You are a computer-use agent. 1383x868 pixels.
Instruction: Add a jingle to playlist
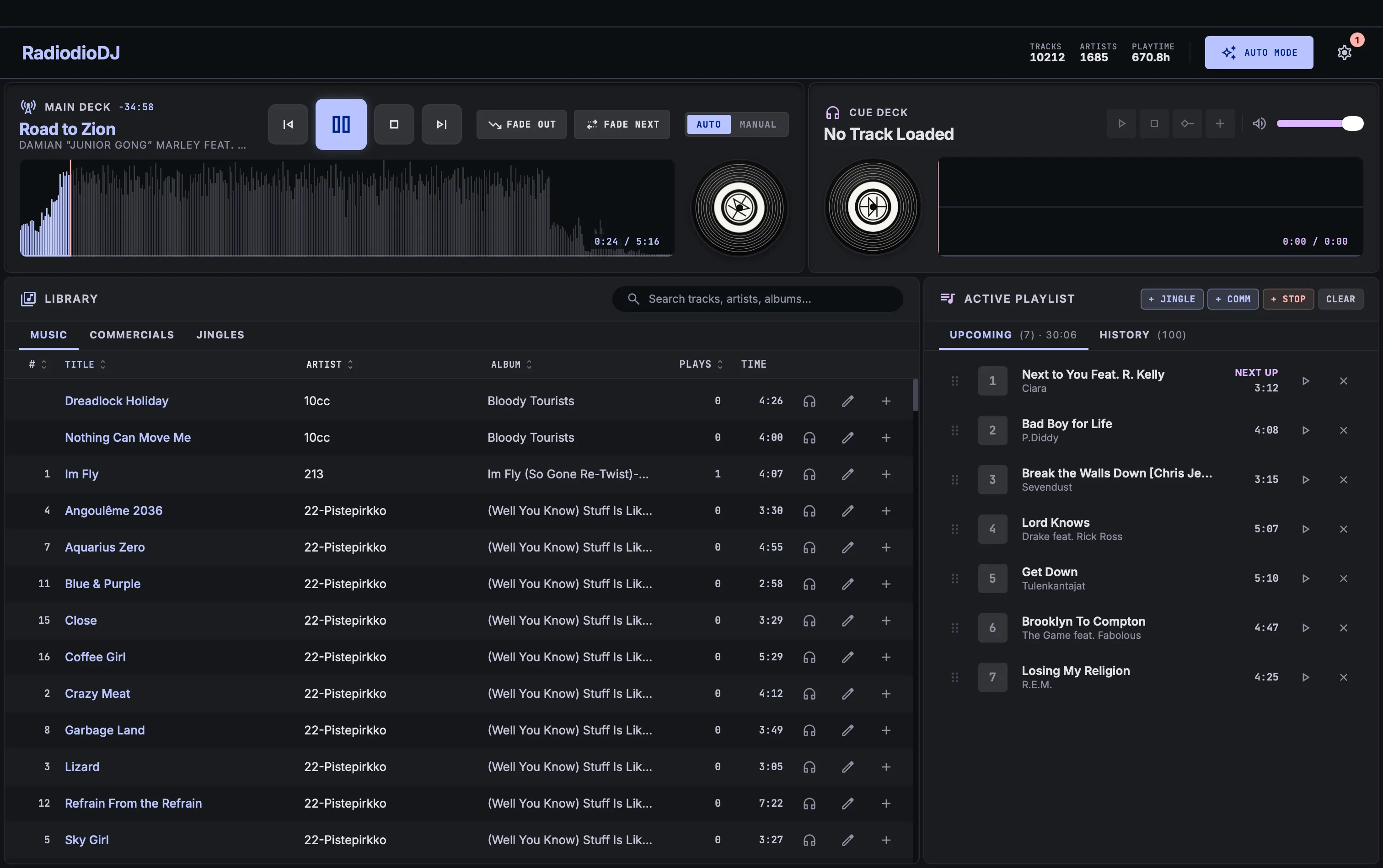(x=1172, y=299)
